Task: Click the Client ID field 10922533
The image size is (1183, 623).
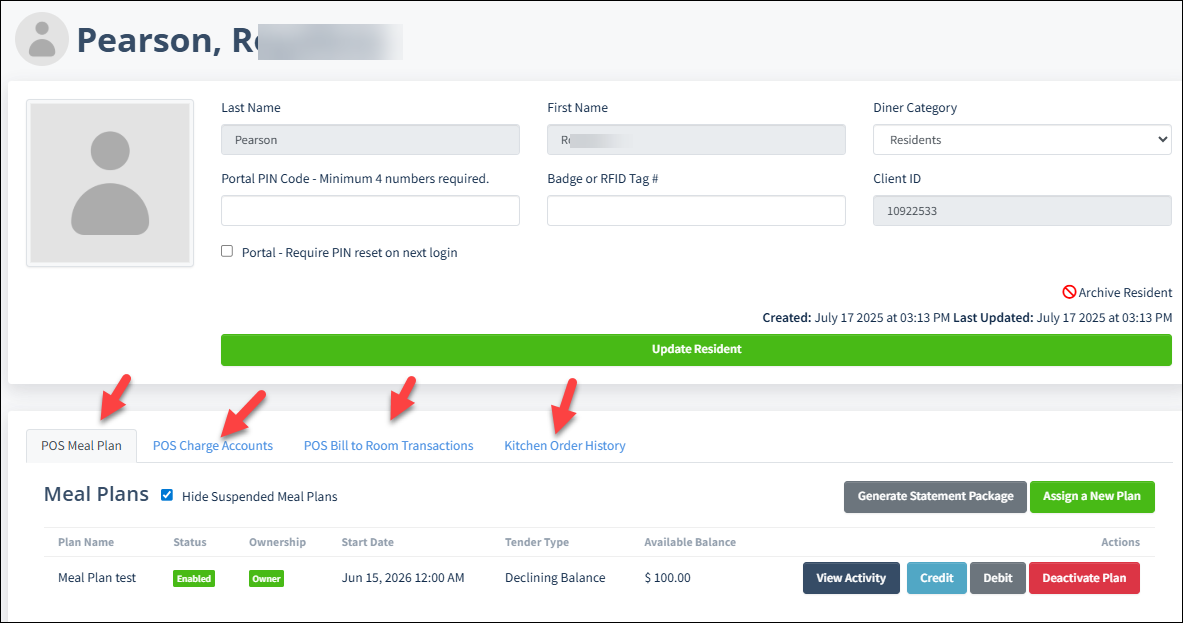Action: [x=1022, y=210]
